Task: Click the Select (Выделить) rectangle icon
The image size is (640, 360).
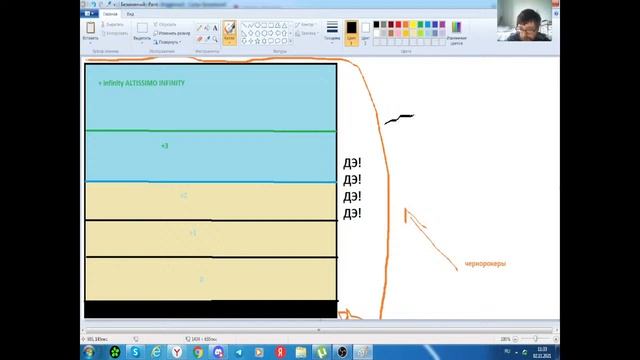Action: (142, 28)
